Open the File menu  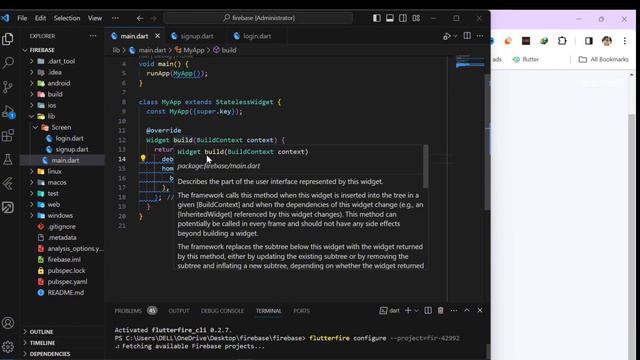tap(22, 18)
